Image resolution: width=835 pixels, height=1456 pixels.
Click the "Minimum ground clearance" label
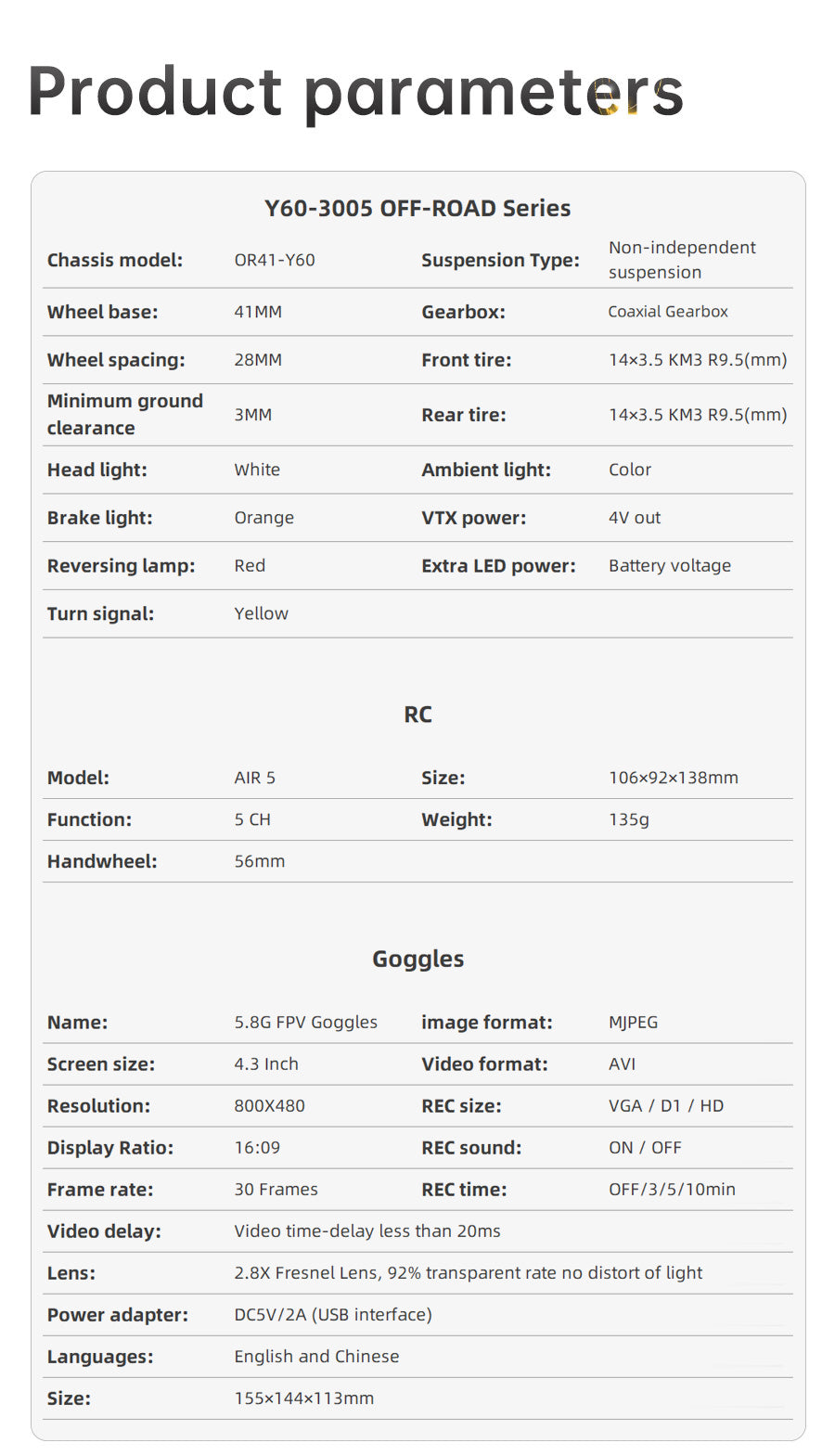pos(125,414)
